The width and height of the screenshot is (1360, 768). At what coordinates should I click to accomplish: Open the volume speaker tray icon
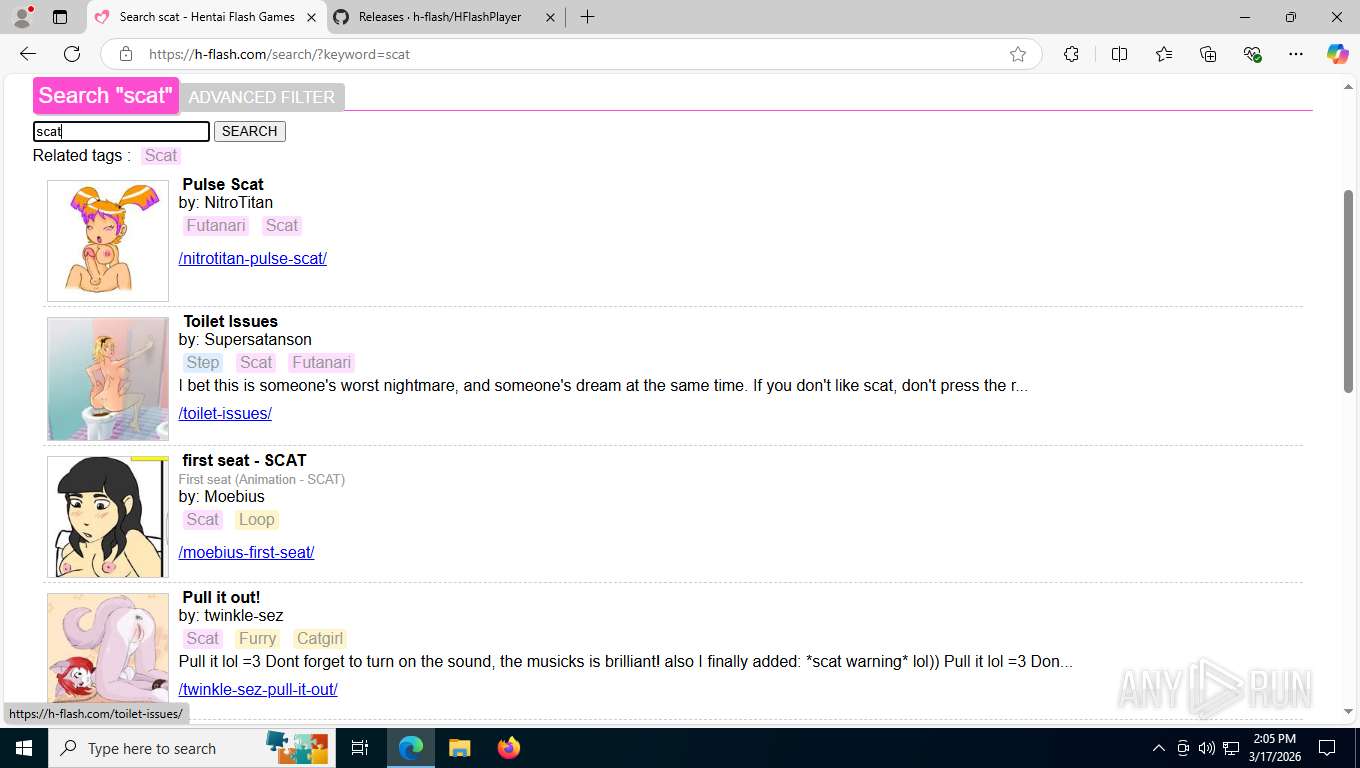coord(1207,748)
